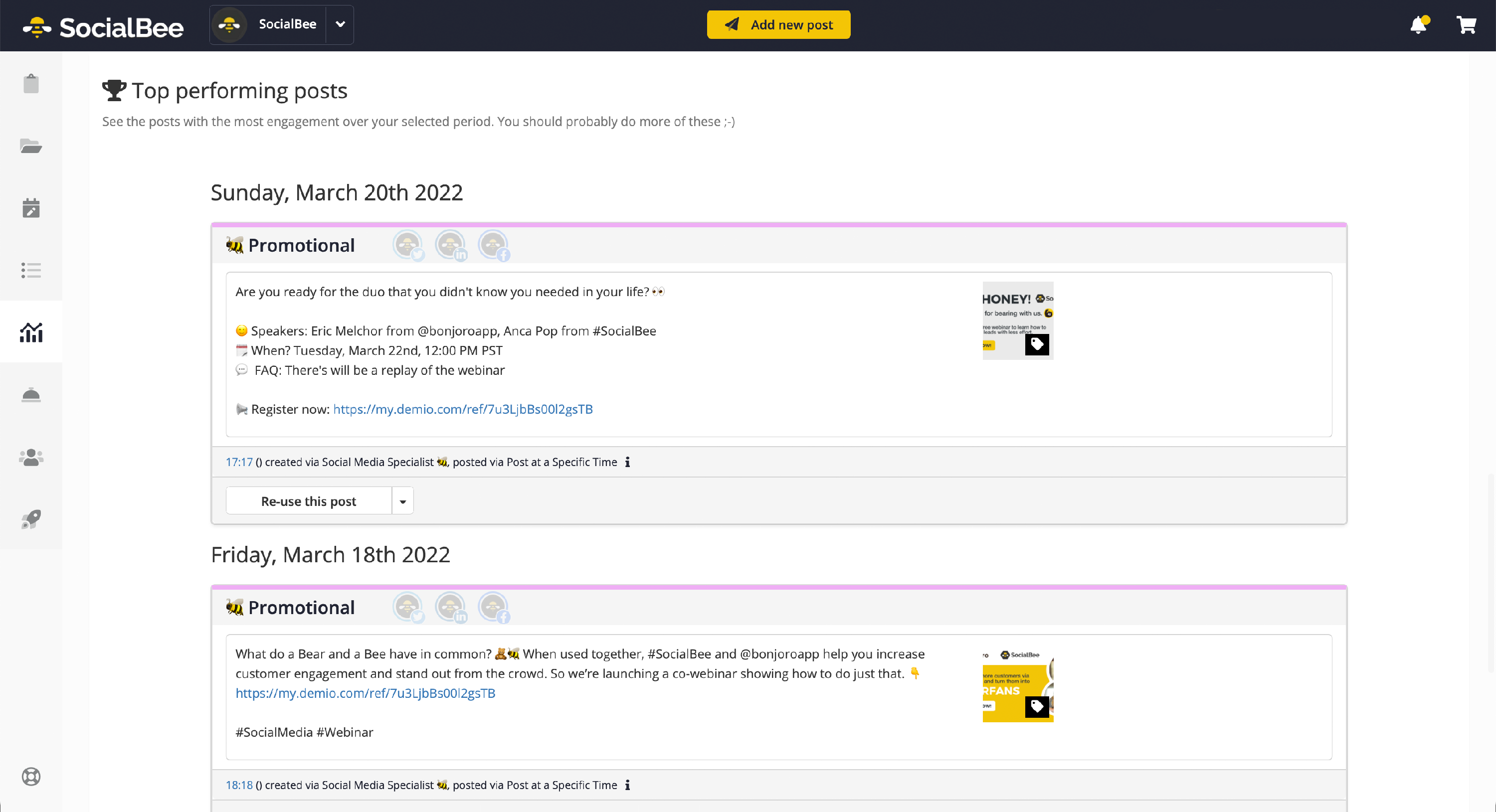The image size is (1496, 812).
Task: Expand the workspace switcher dropdown arrow
Action: point(340,24)
